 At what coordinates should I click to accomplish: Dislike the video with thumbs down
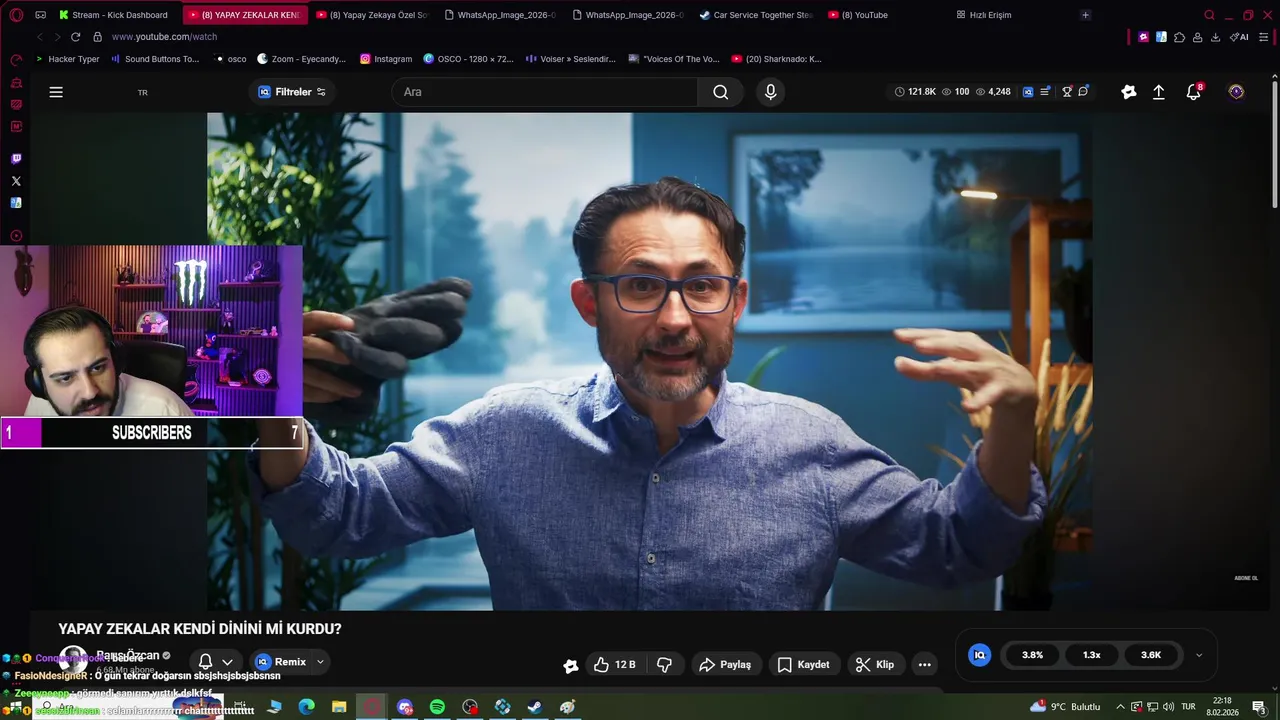click(x=664, y=664)
